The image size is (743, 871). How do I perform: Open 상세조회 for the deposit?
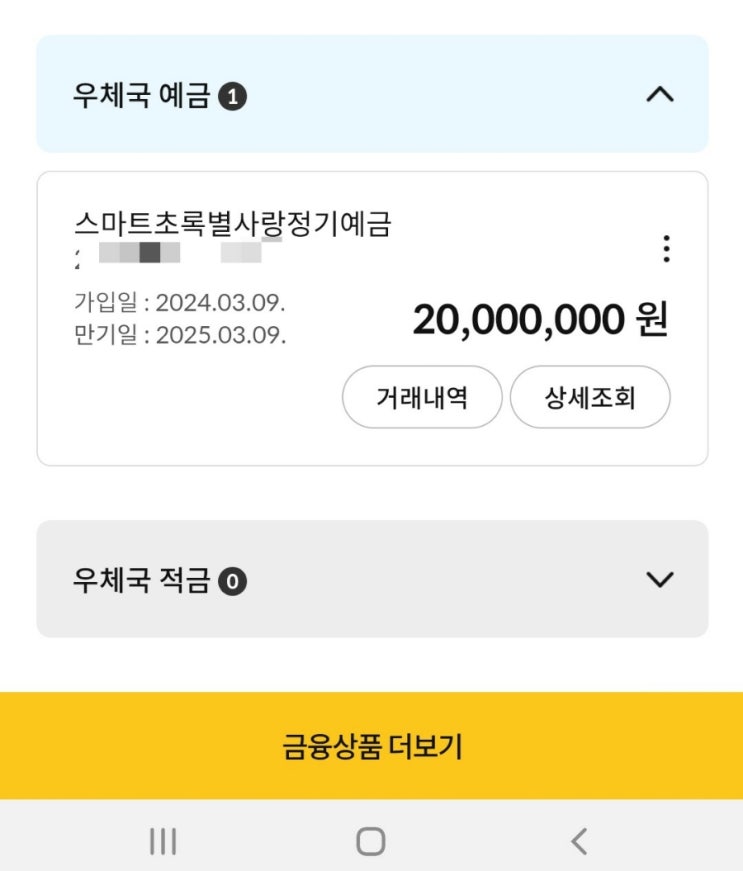[590, 399]
